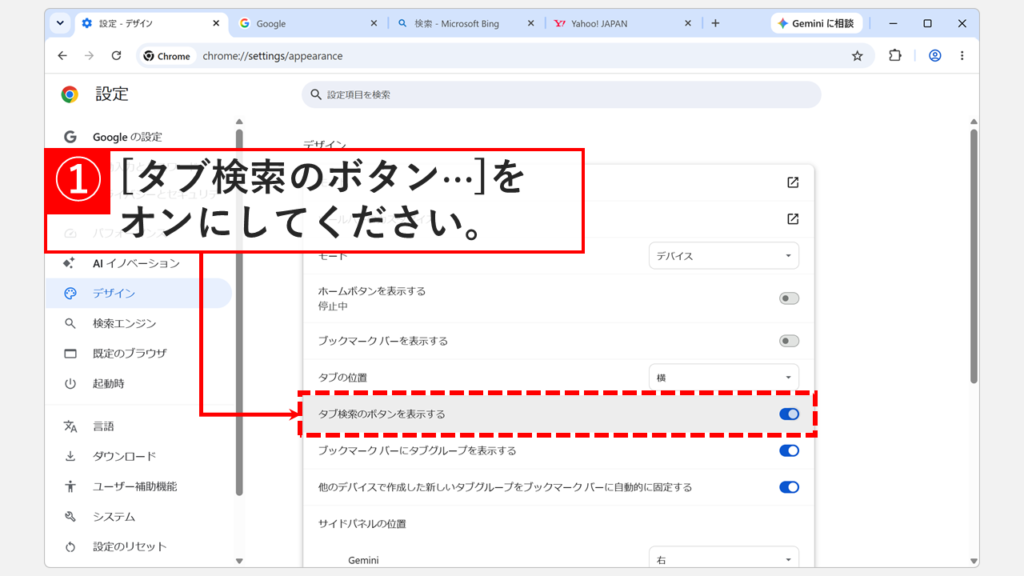The width and height of the screenshot is (1024, 576).
Task: Click the main page scroll down arrow
Action: tap(974, 561)
